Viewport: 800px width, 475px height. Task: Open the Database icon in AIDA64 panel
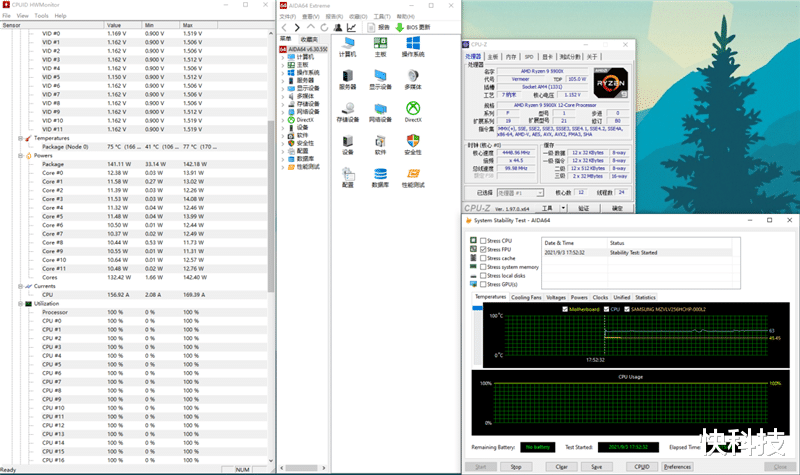[x=380, y=174]
